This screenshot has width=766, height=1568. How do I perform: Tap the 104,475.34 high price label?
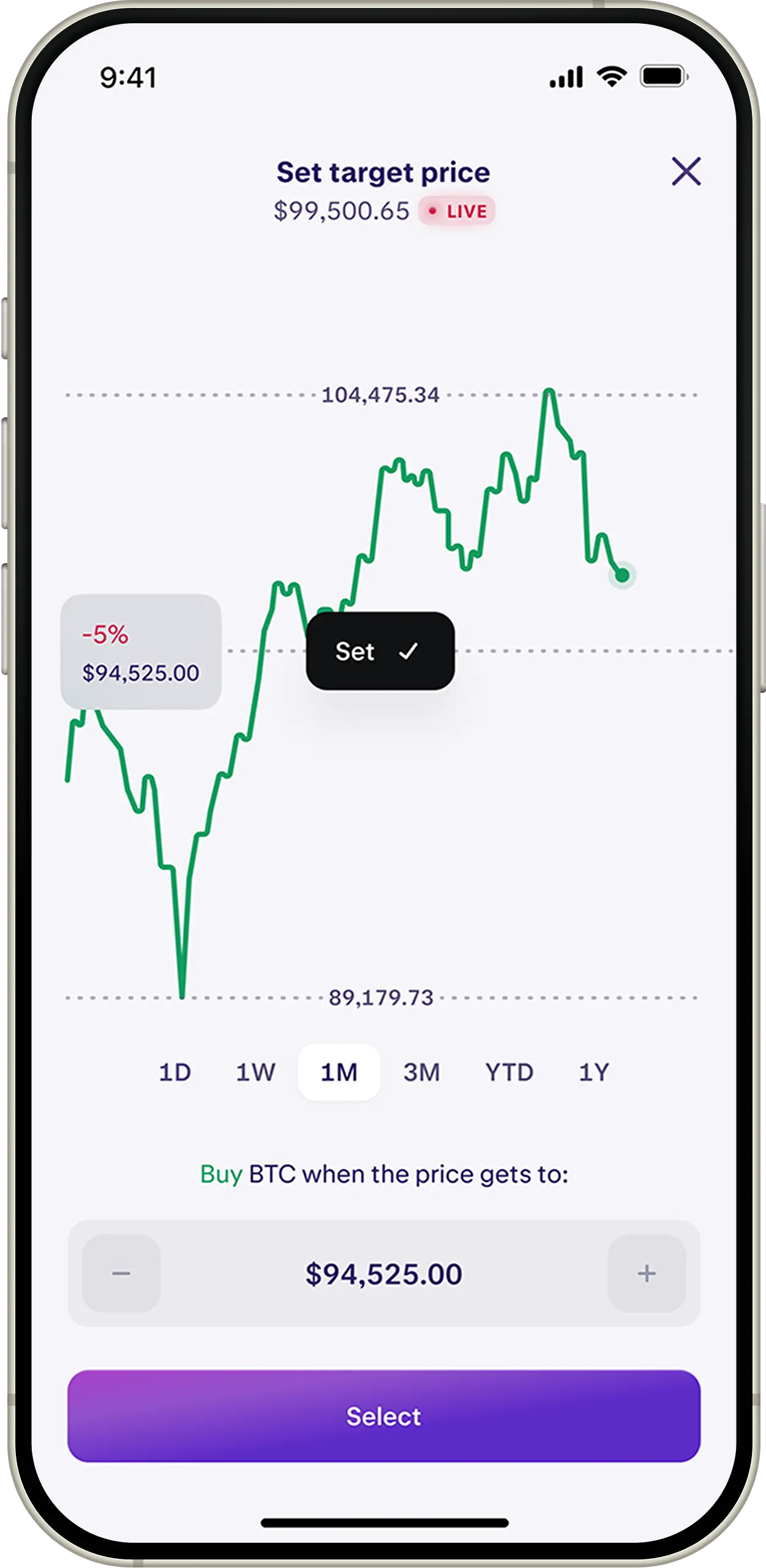point(380,395)
